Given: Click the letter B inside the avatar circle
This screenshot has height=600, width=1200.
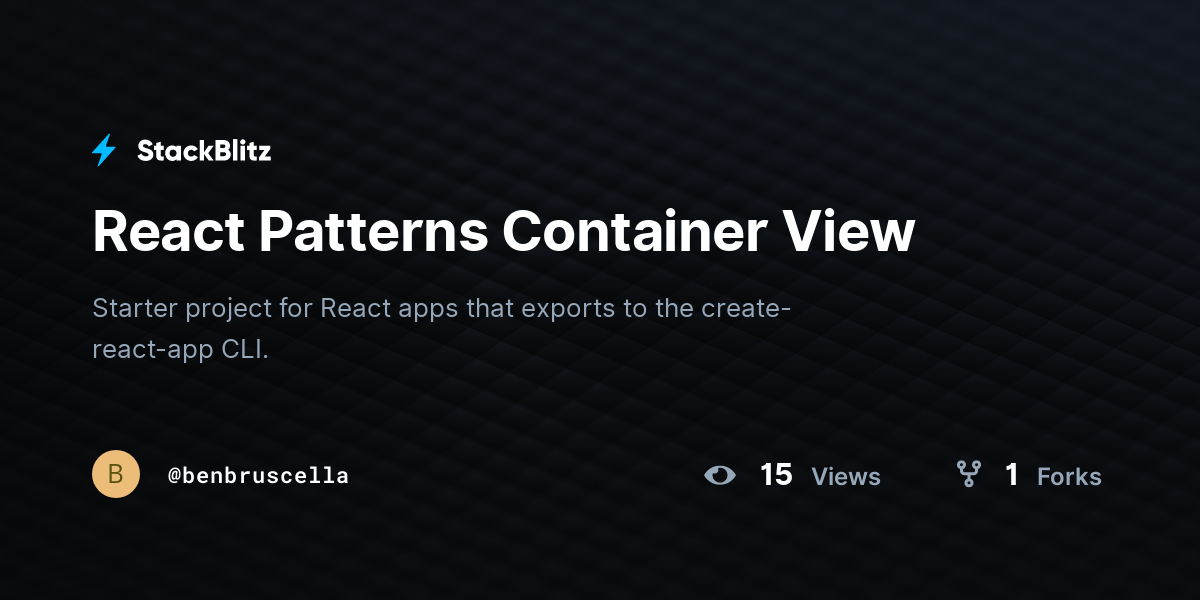Looking at the screenshot, I should tap(116, 474).
